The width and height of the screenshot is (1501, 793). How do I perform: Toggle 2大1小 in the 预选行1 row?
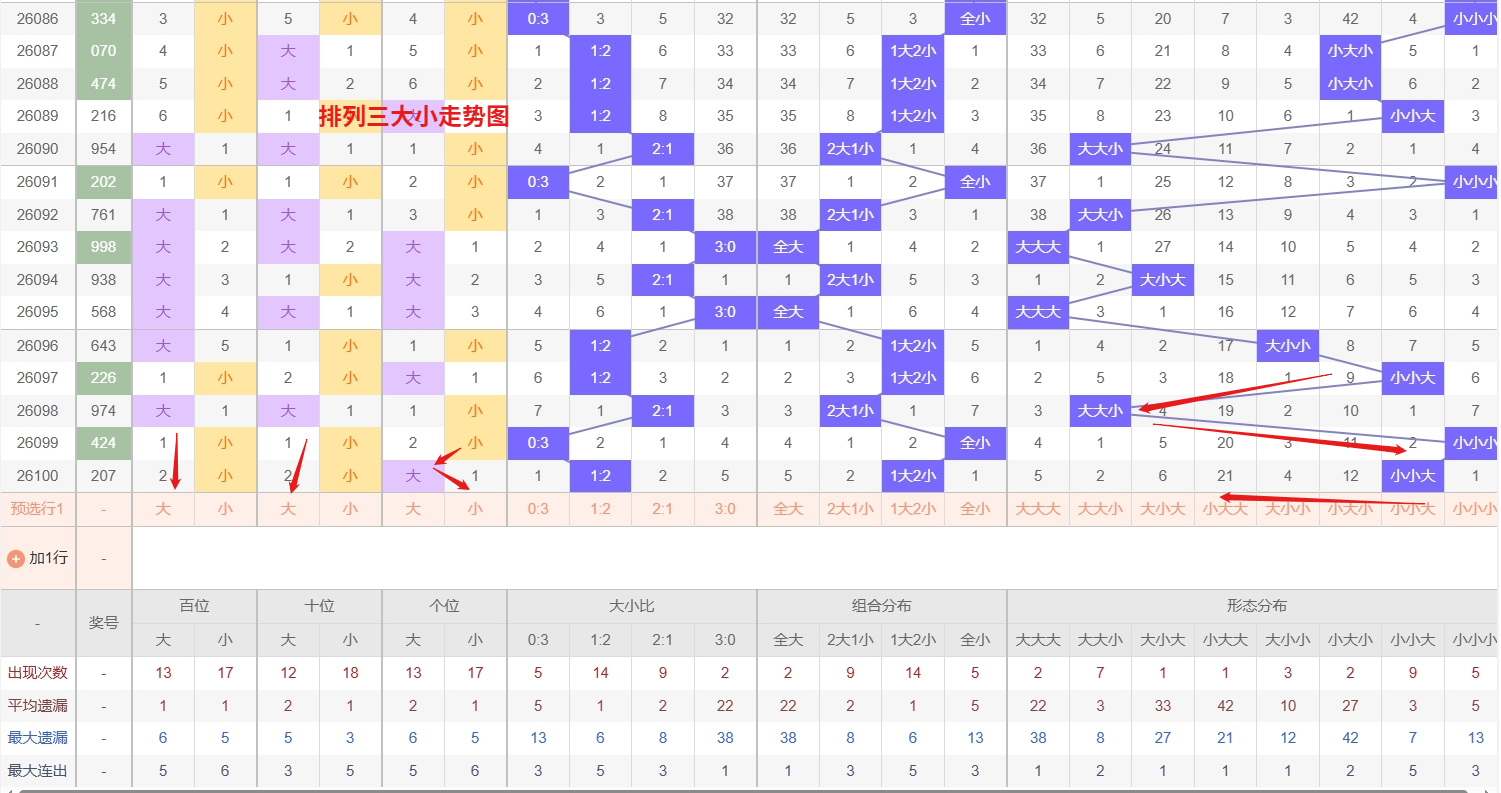click(x=850, y=509)
